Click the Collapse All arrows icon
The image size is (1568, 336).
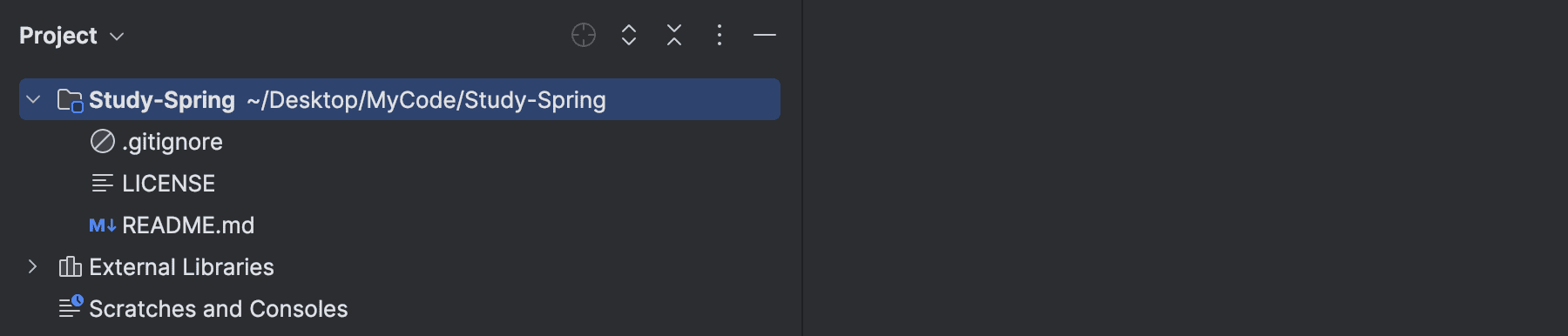[674, 35]
